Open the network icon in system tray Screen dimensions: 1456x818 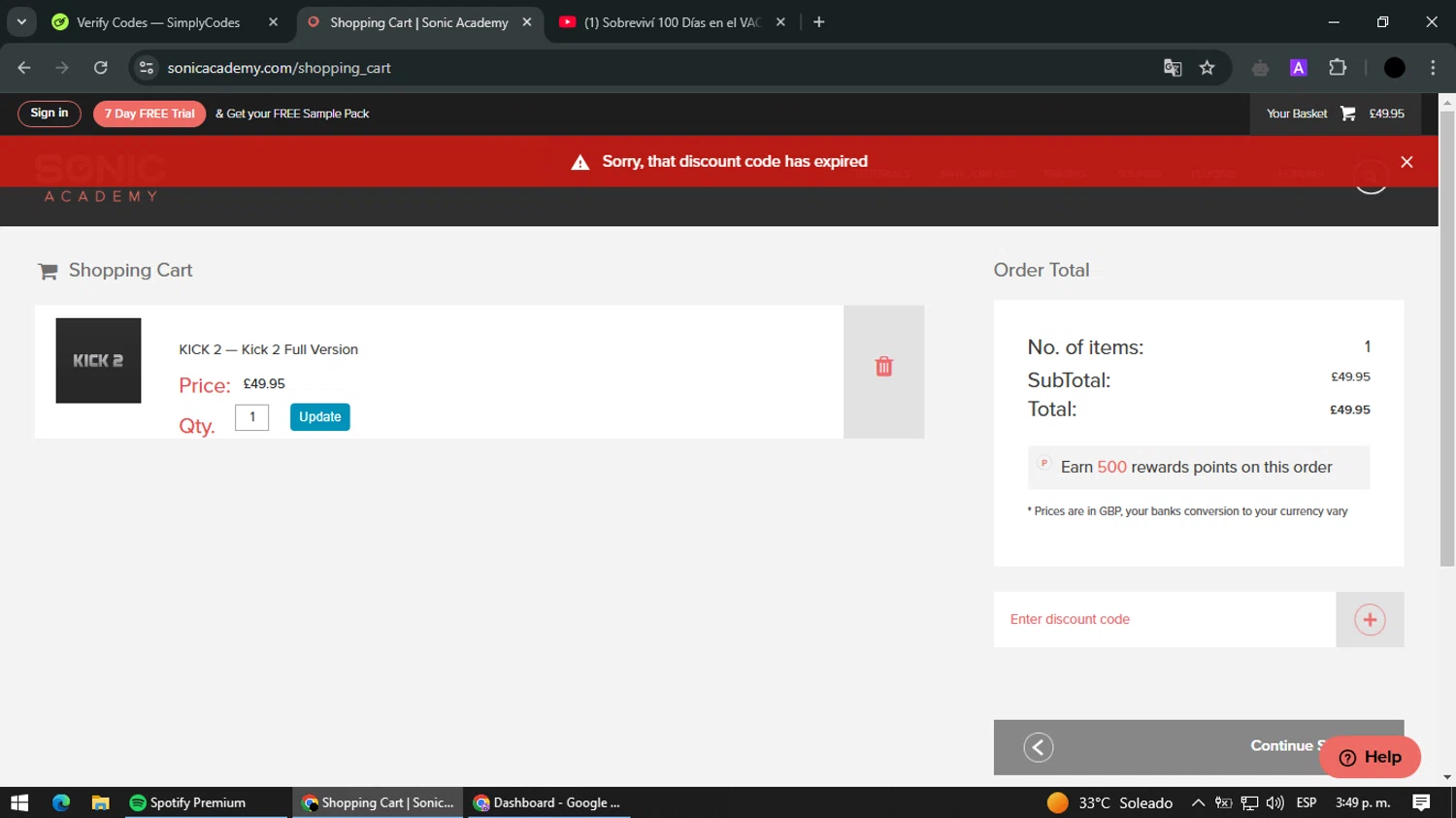1249,802
